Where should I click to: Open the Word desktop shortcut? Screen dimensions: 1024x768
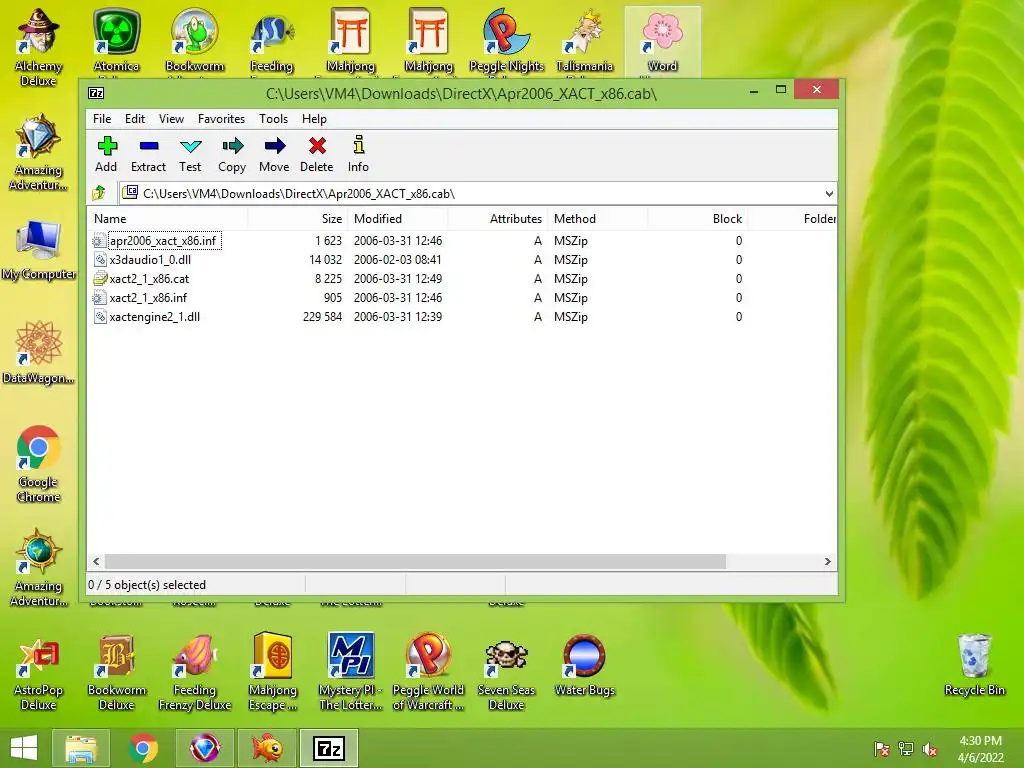click(662, 40)
